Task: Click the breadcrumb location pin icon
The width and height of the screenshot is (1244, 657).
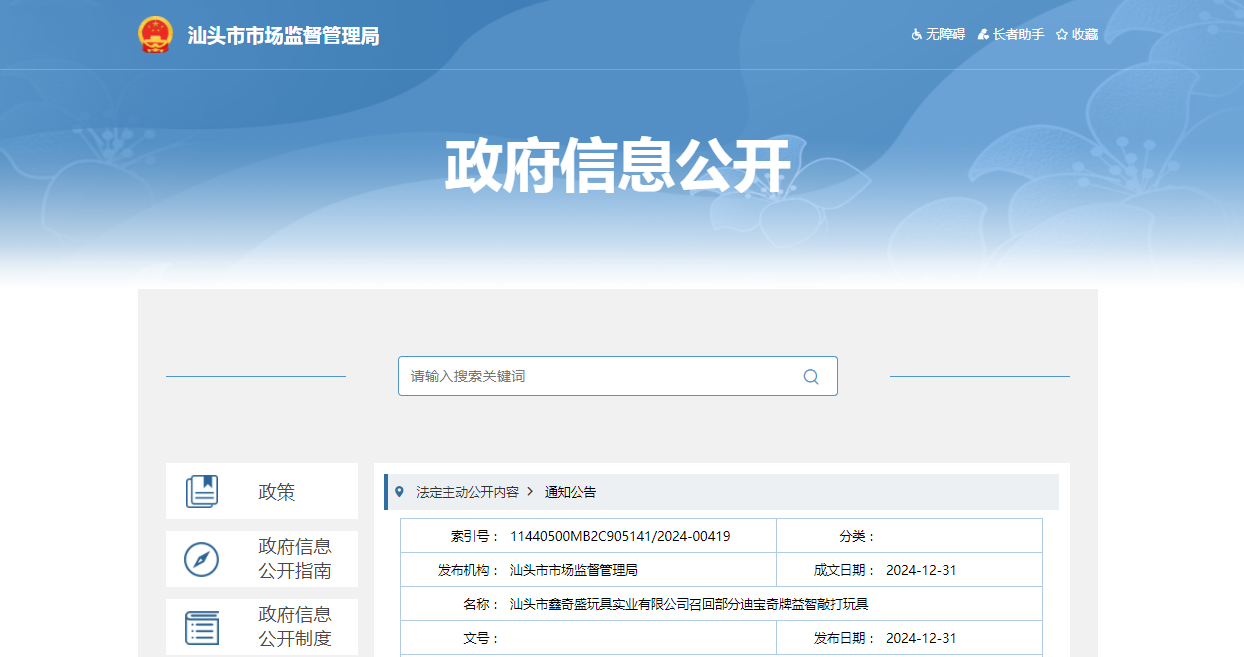Action: [400, 492]
